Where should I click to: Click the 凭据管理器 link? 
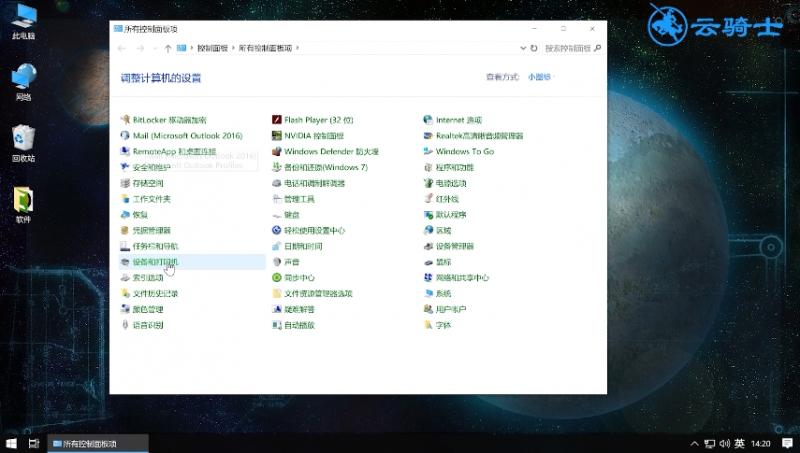tap(152, 231)
